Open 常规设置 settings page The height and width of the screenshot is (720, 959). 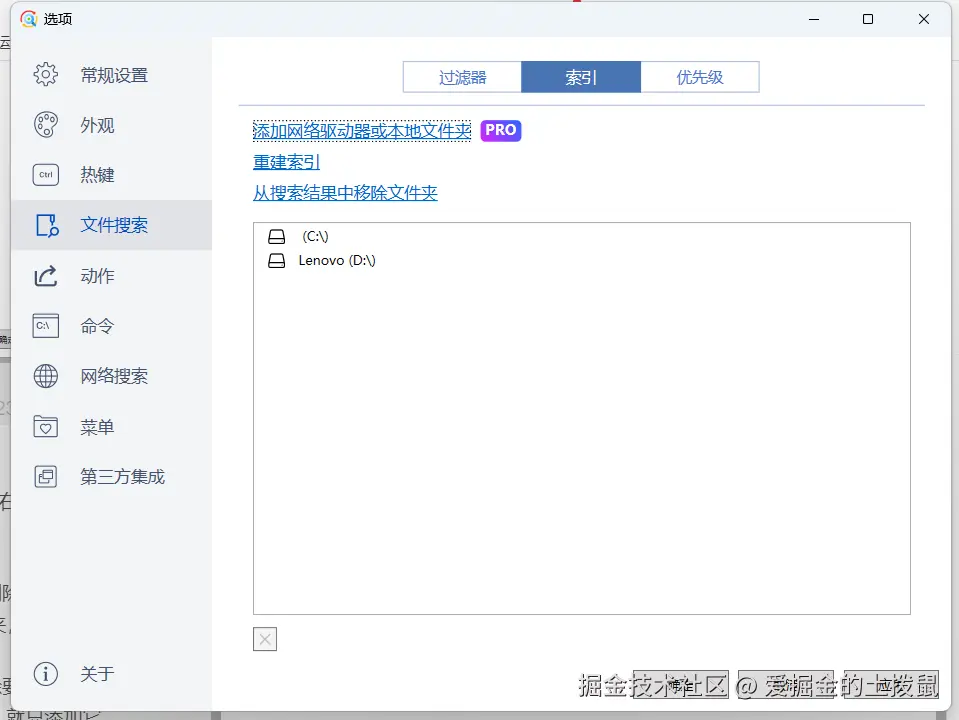[x=111, y=75]
